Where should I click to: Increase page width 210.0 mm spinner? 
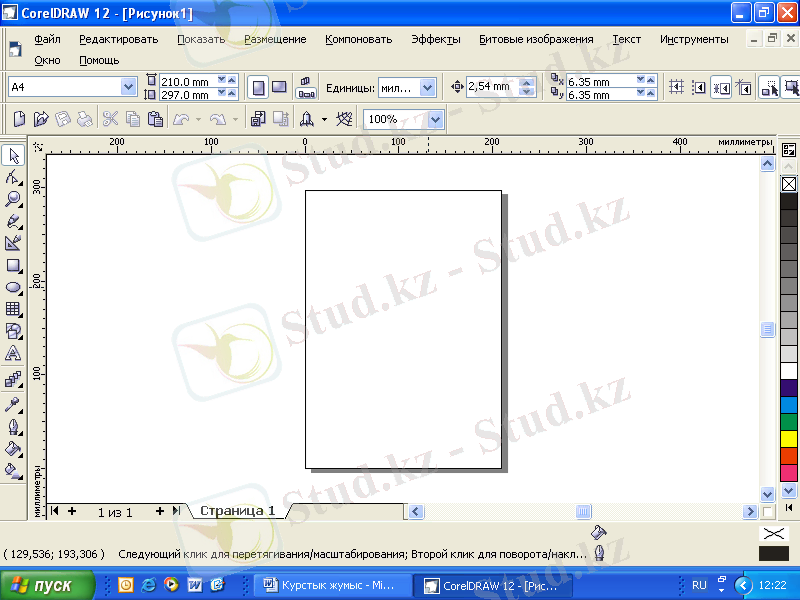[232, 80]
